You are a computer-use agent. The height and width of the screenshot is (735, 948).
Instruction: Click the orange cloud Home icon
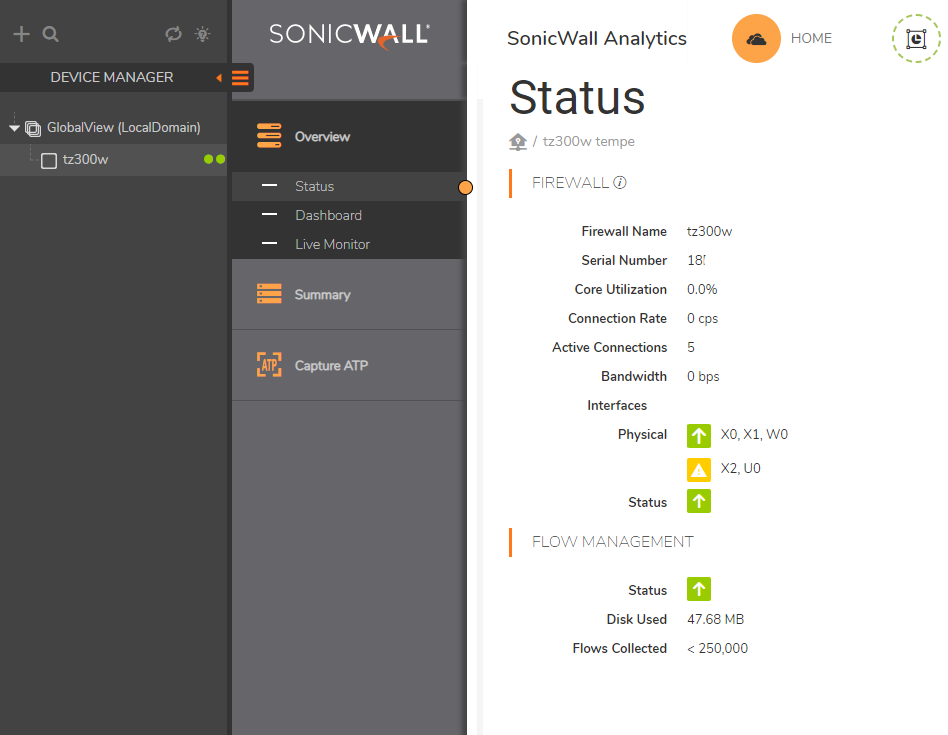click(x=756, y=39)
